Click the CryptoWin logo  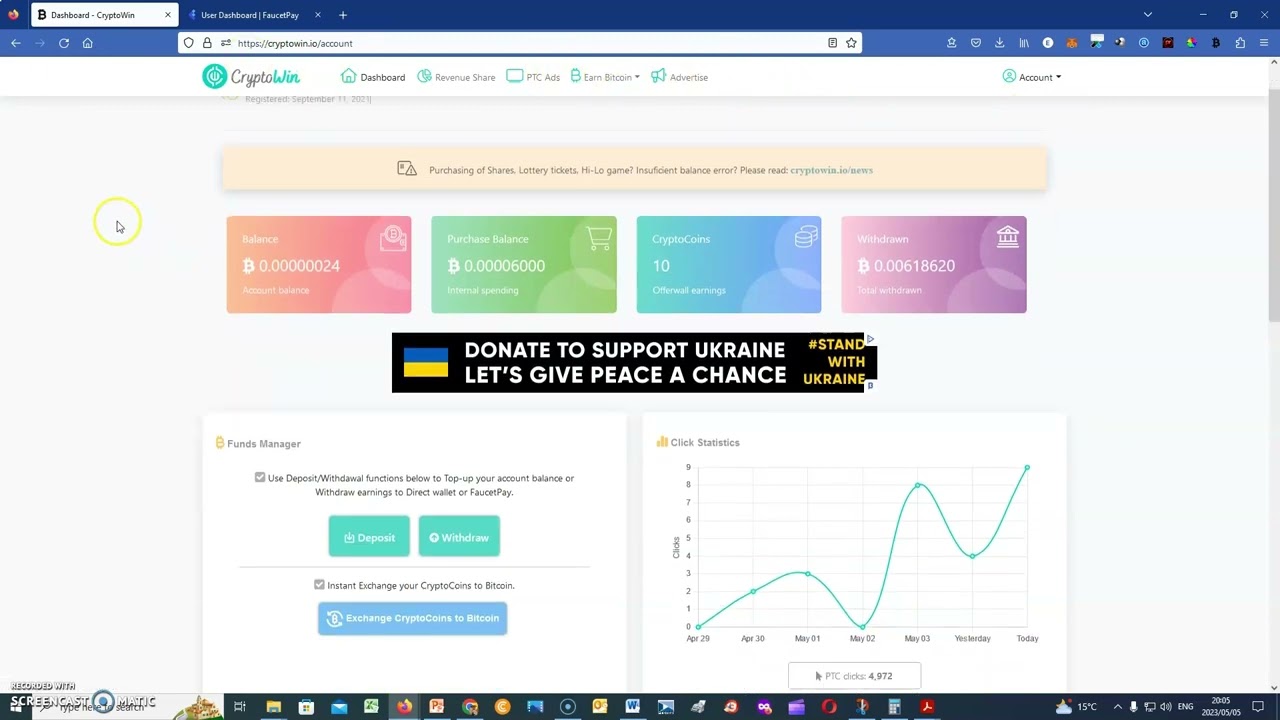[x=251, y=77]
